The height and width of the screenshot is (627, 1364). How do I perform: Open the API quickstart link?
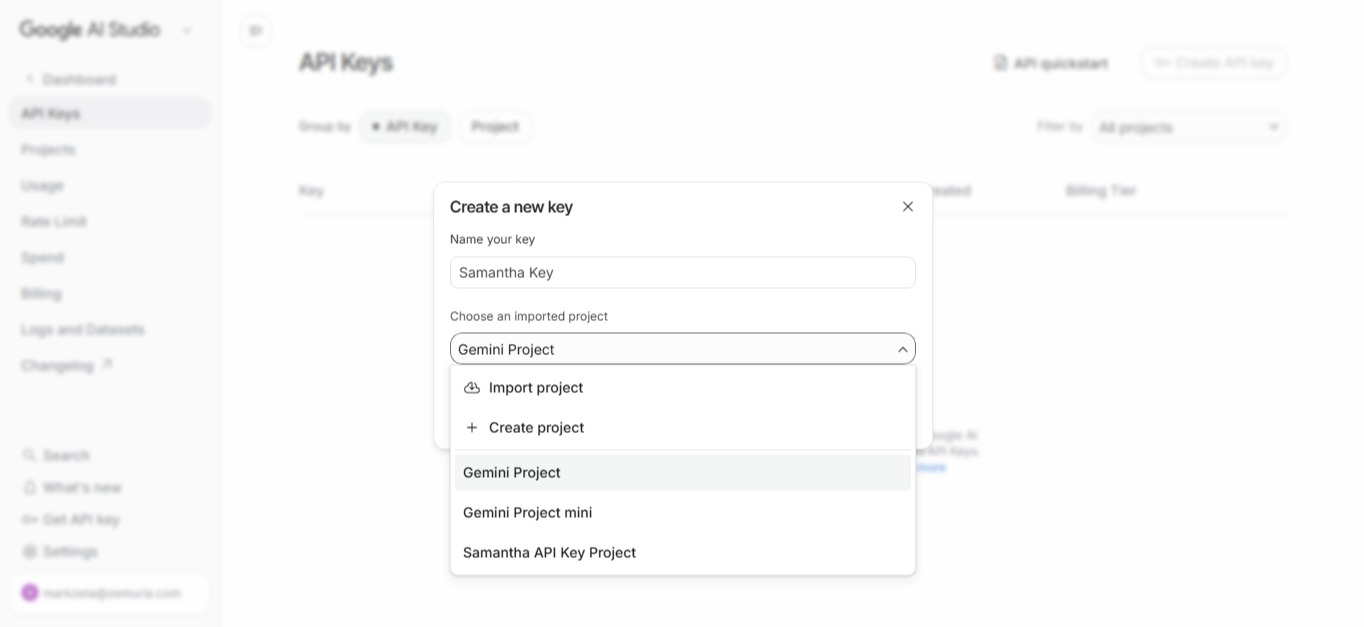point(1051,63)
